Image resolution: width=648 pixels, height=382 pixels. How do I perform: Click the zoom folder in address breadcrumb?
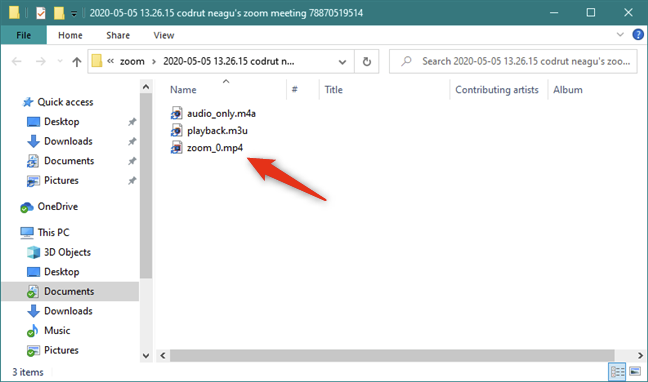132,62
